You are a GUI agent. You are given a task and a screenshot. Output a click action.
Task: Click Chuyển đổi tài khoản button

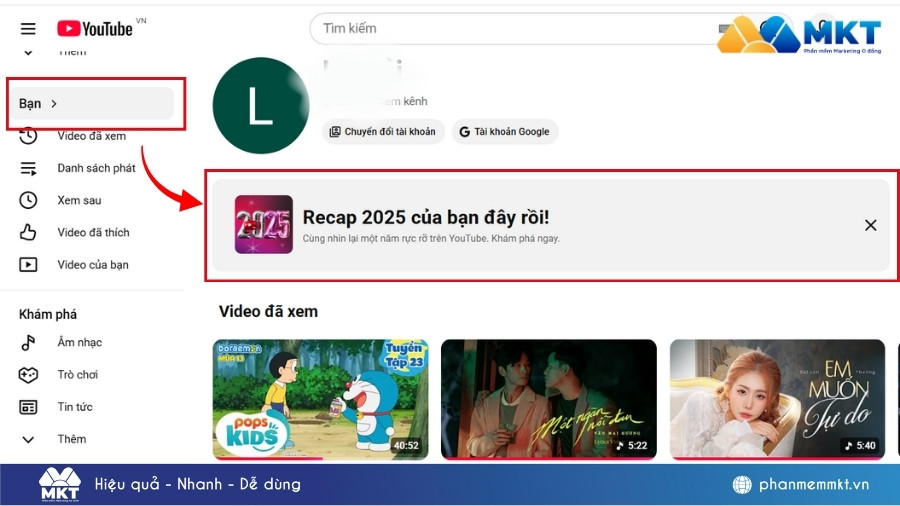(383, 132)
